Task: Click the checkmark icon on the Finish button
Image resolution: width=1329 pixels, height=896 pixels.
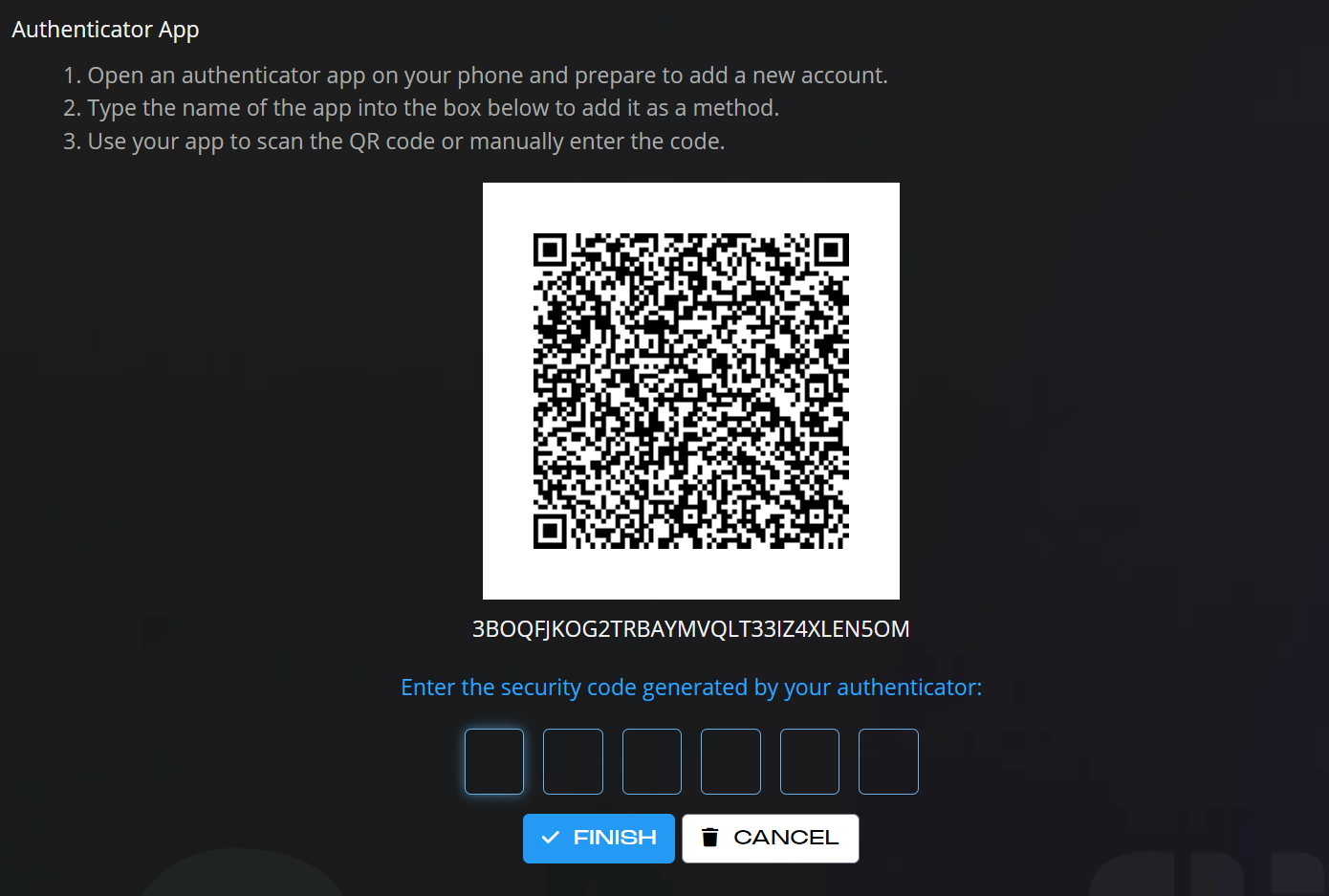Action: [x=551, y=838]
